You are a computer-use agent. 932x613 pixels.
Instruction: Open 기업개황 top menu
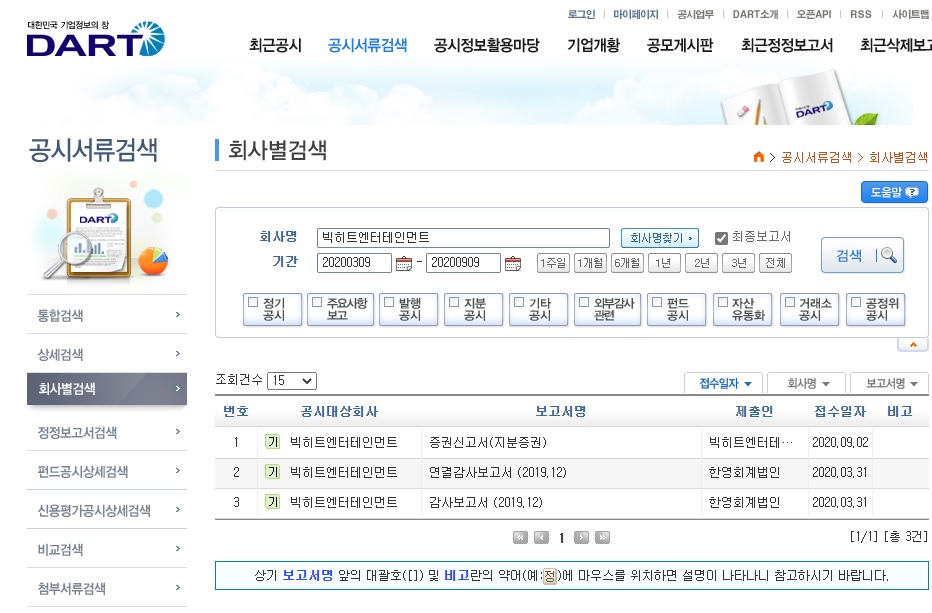tap(593, 45)
